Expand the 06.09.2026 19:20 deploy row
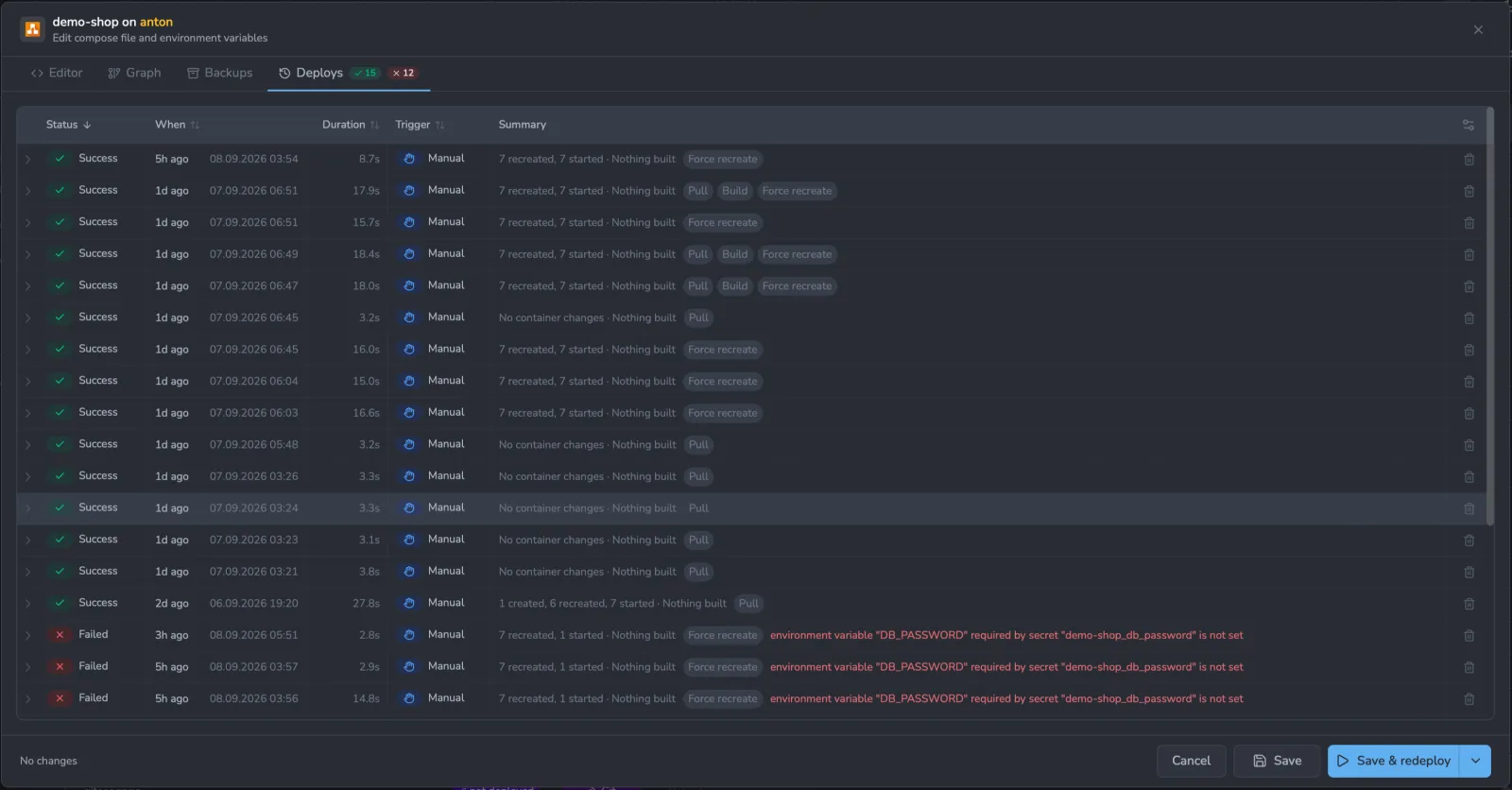 click(x=27, y=603)
